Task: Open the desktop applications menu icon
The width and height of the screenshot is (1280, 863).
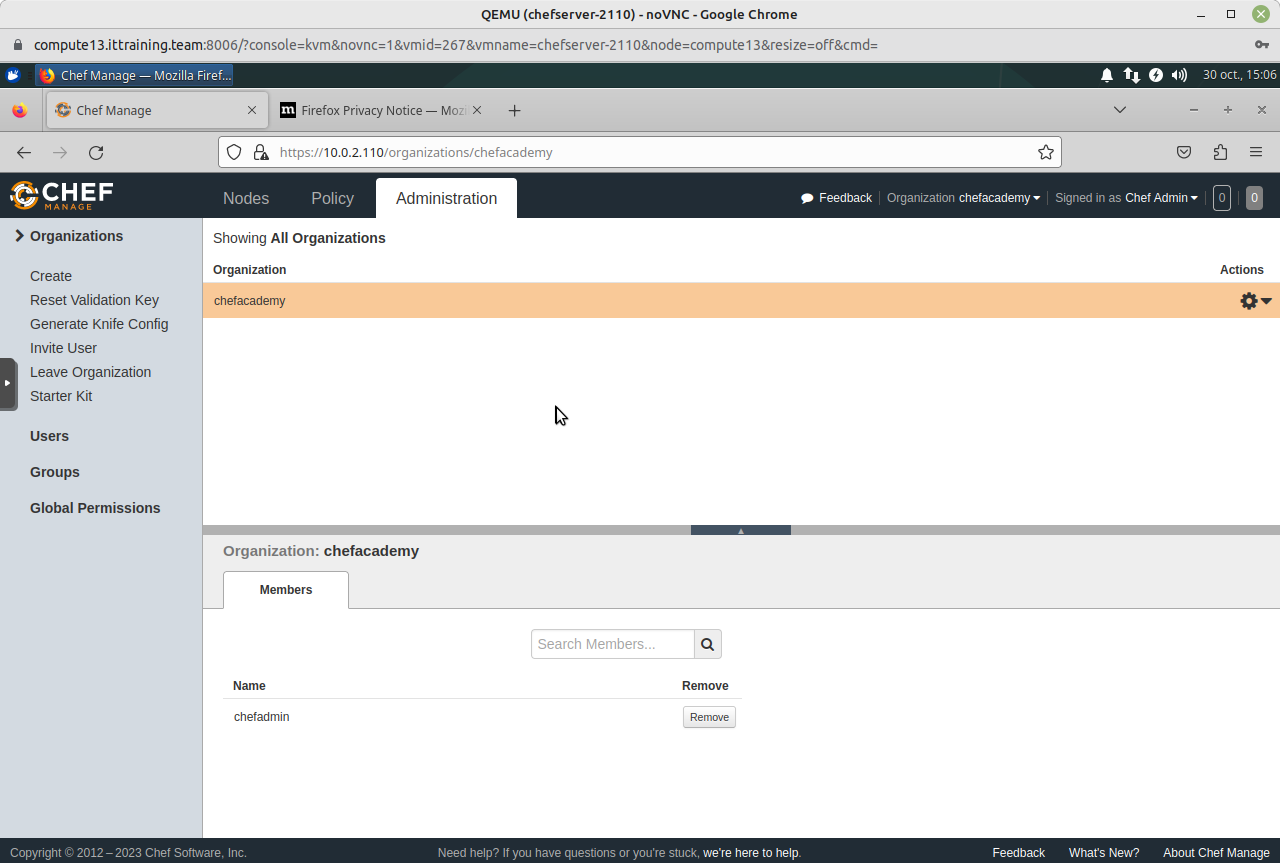Action: click(13, 75)
